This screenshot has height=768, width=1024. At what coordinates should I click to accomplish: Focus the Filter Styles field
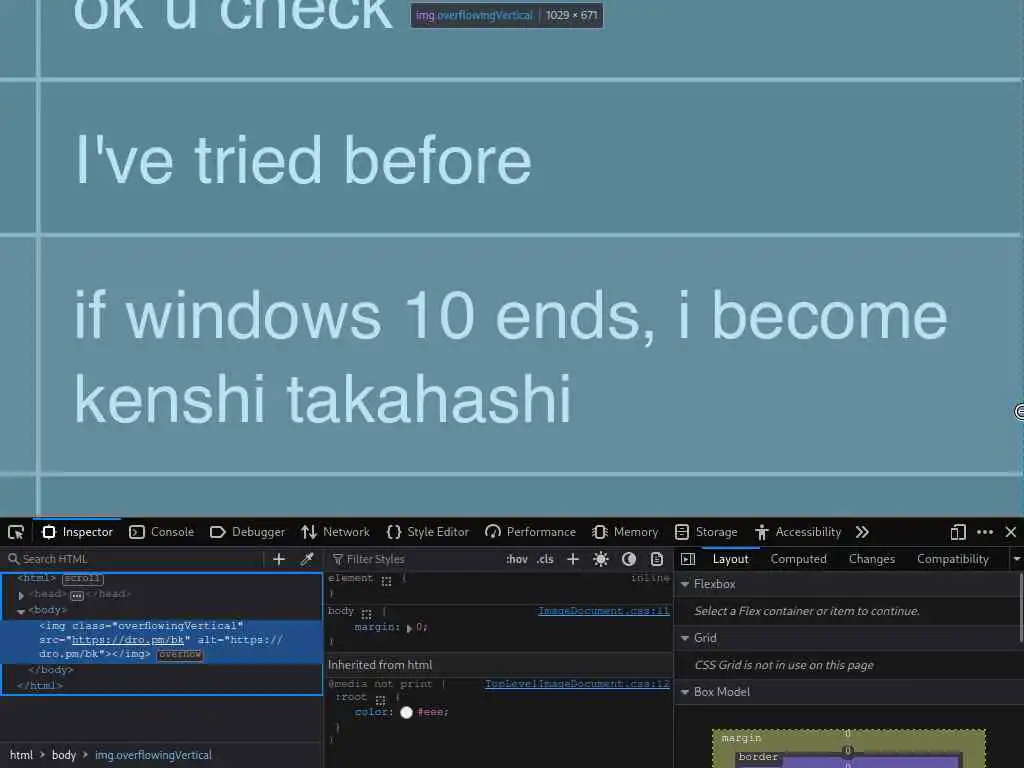(x=415, y=559)
